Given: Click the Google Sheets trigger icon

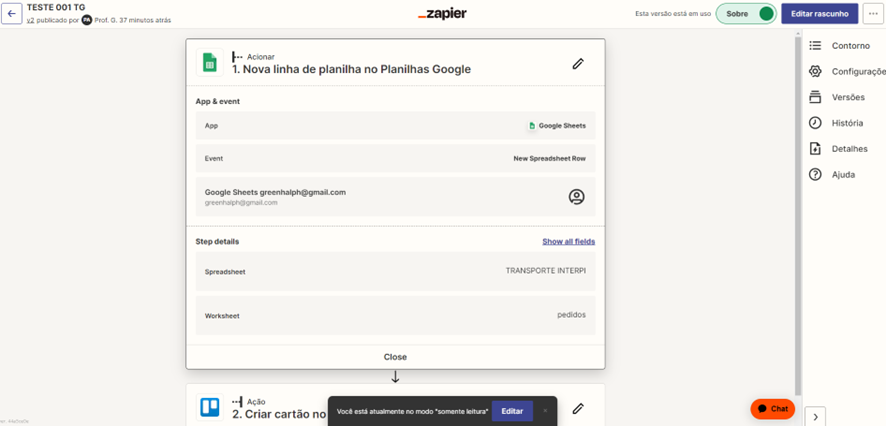Looking at the screenshot, I should [210, 63].
